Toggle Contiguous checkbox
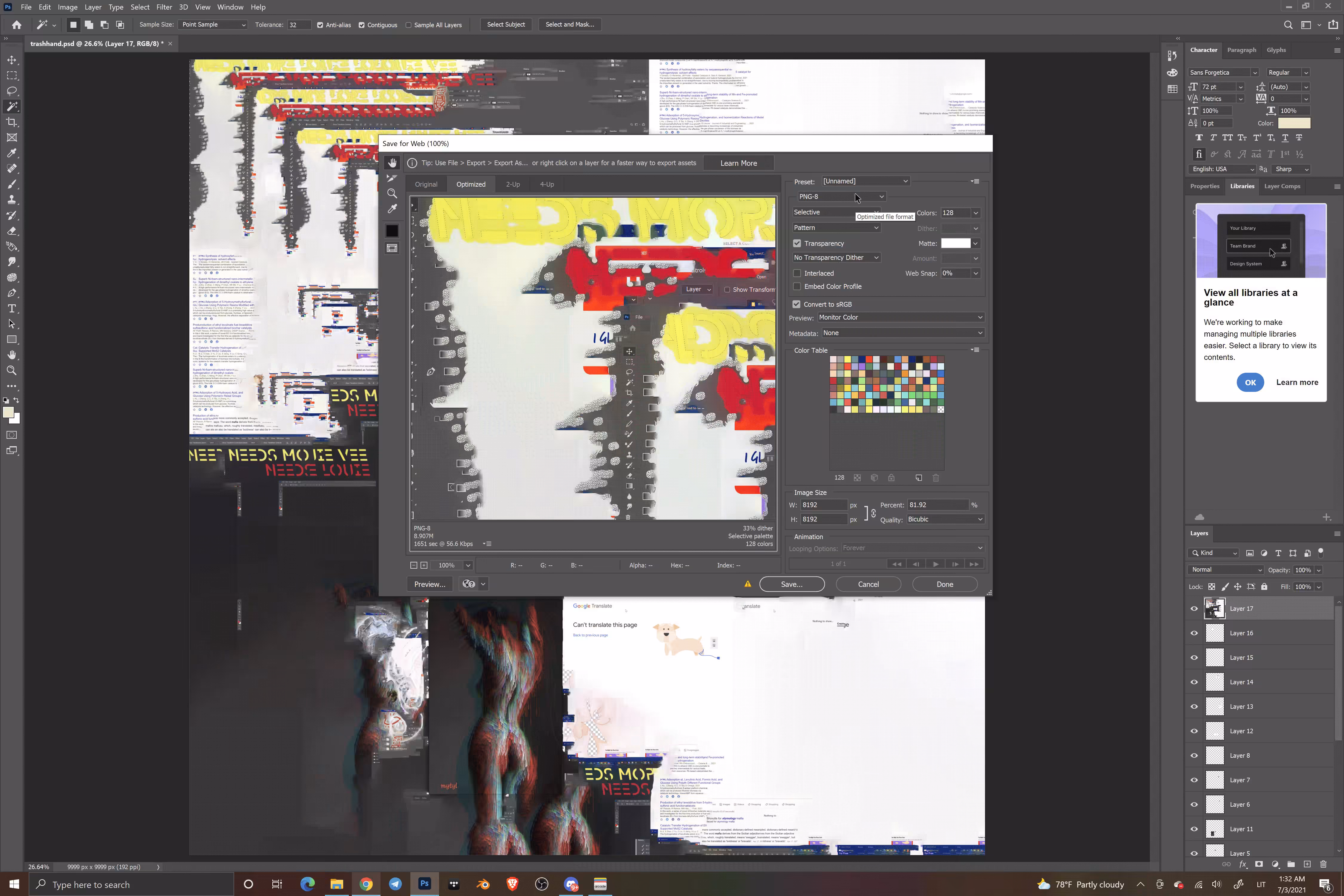 [x=362, y=24]
